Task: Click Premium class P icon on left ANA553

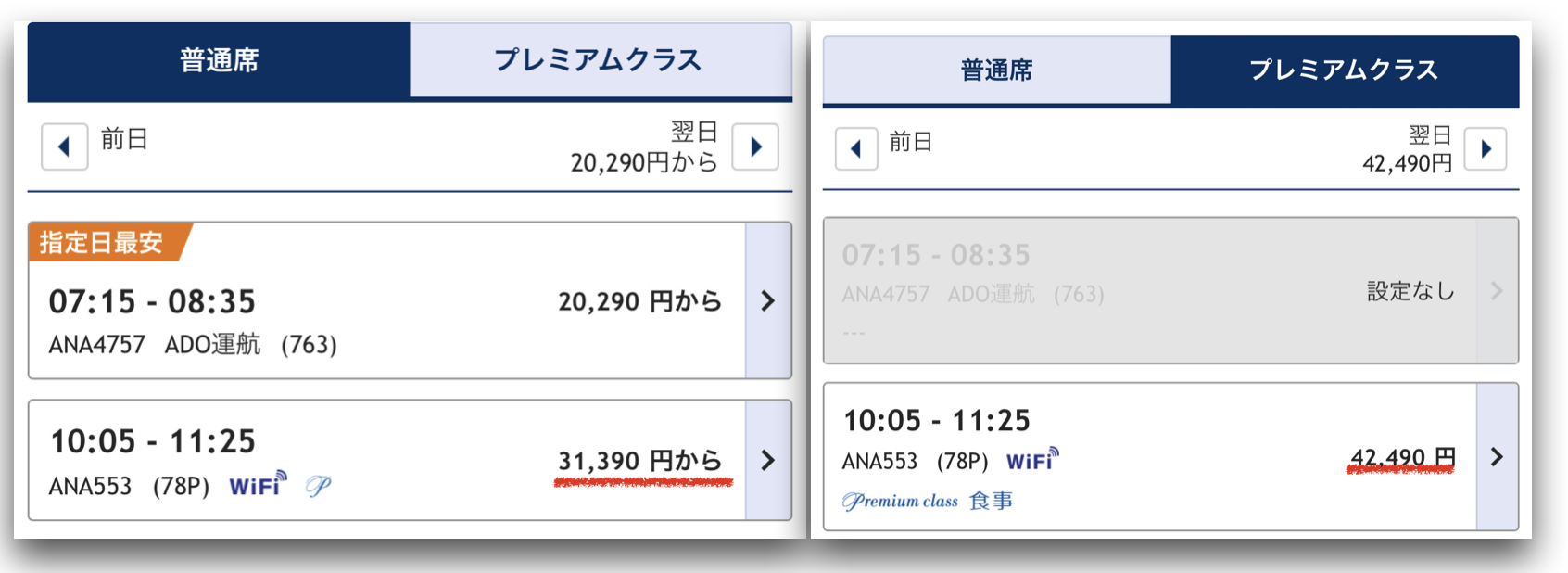Action: click(318, 485)
